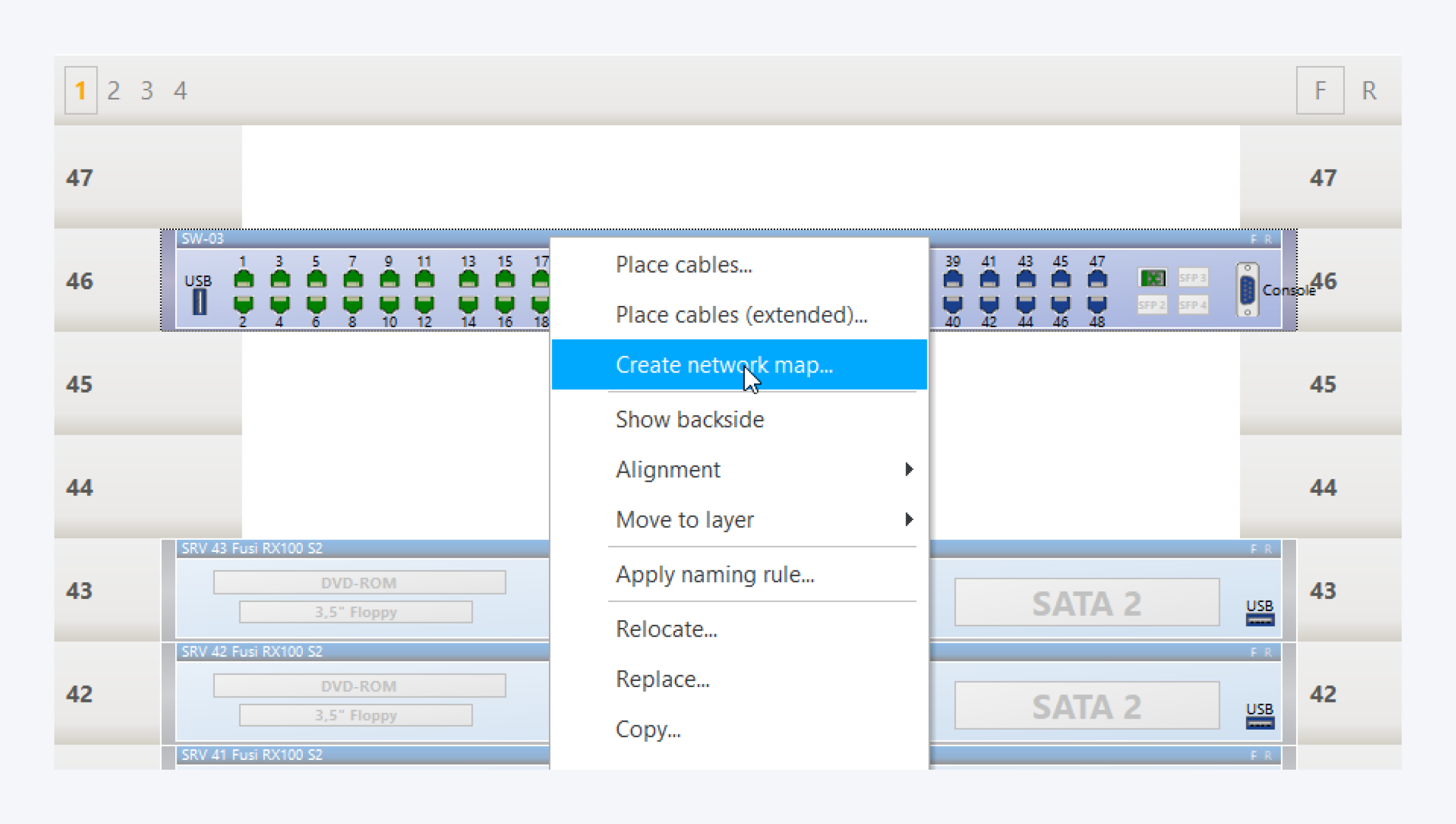Click the SFP 4 slot on SW-03
Image resolution: width=1456 pixels, height=824 pixels.
pos(1193,305)
